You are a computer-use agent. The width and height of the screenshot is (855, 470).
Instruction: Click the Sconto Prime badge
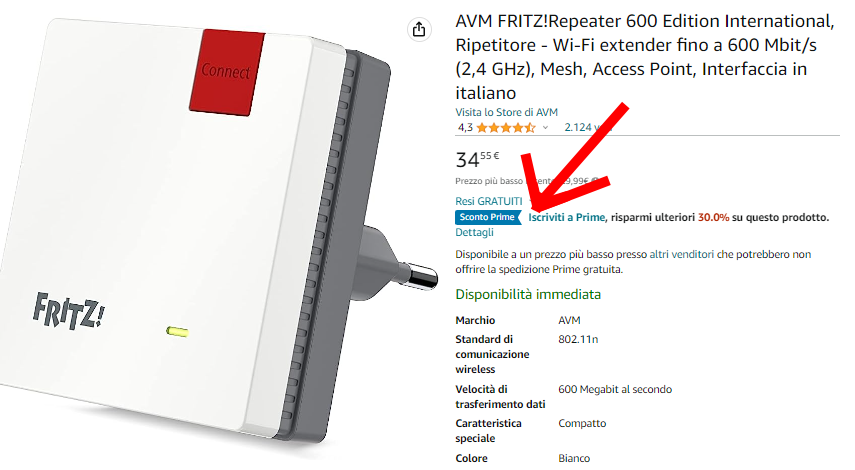487,217
